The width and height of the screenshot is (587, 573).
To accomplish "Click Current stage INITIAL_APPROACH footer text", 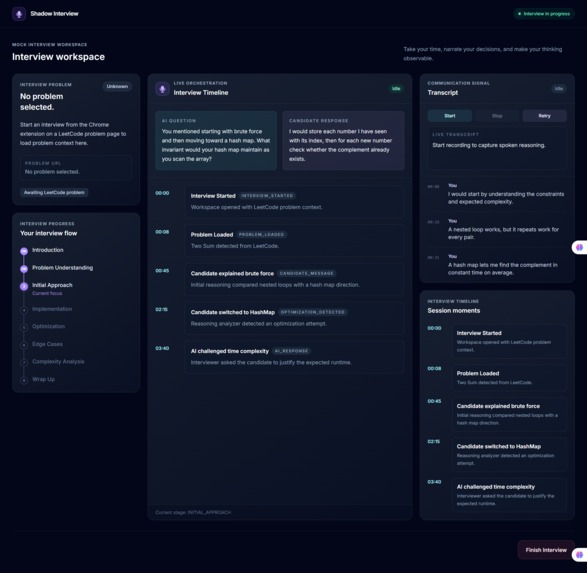I will click(x=193, y=512).
